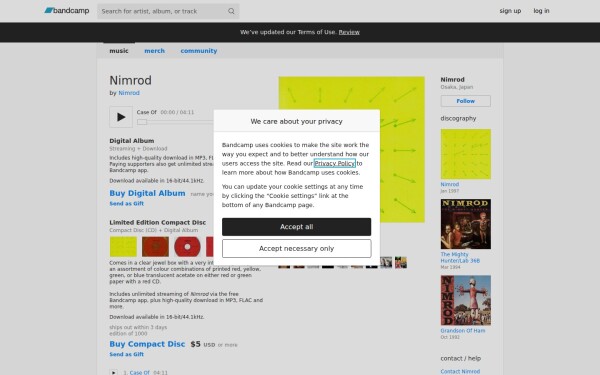Screen dimensions: 600x375
Task: Open the yellow Nimrod discography cover
Action: click(x=466, y=154)
